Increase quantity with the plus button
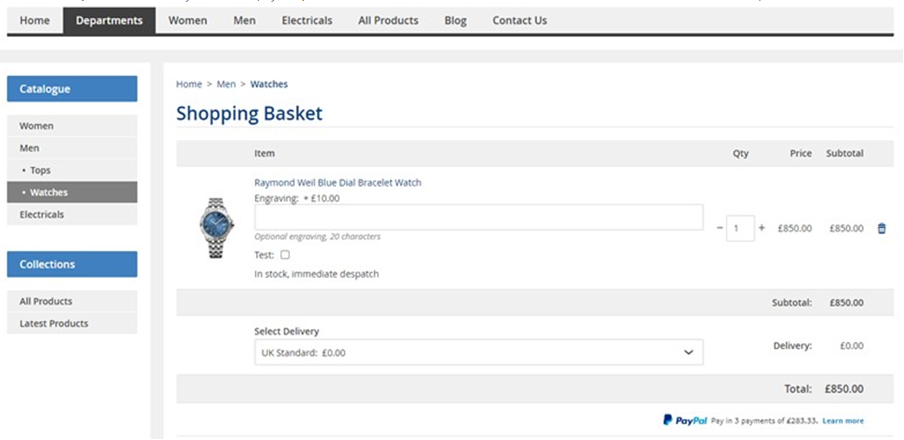 tap(762, 228)
